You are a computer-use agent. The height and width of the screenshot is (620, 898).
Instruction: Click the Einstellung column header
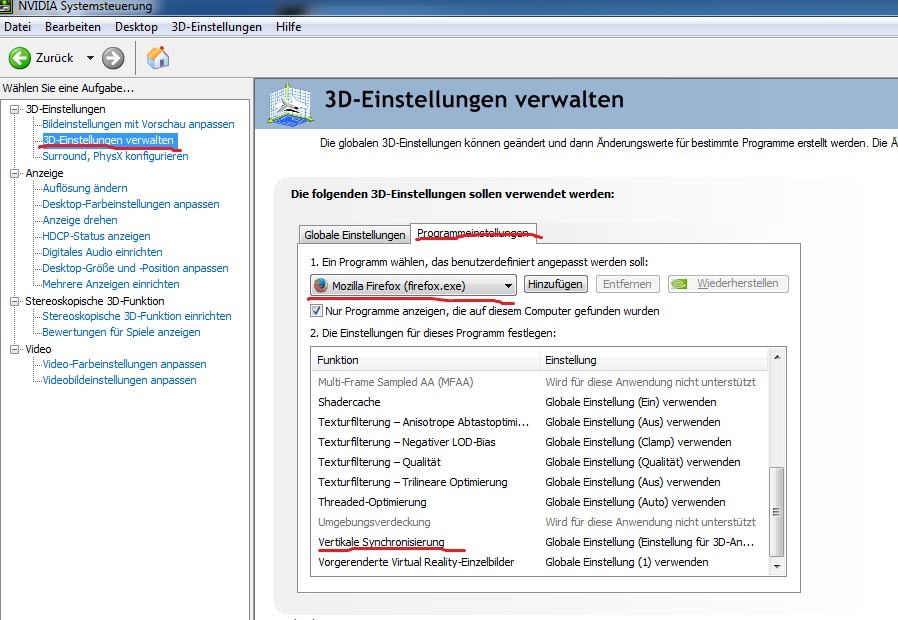654,360
